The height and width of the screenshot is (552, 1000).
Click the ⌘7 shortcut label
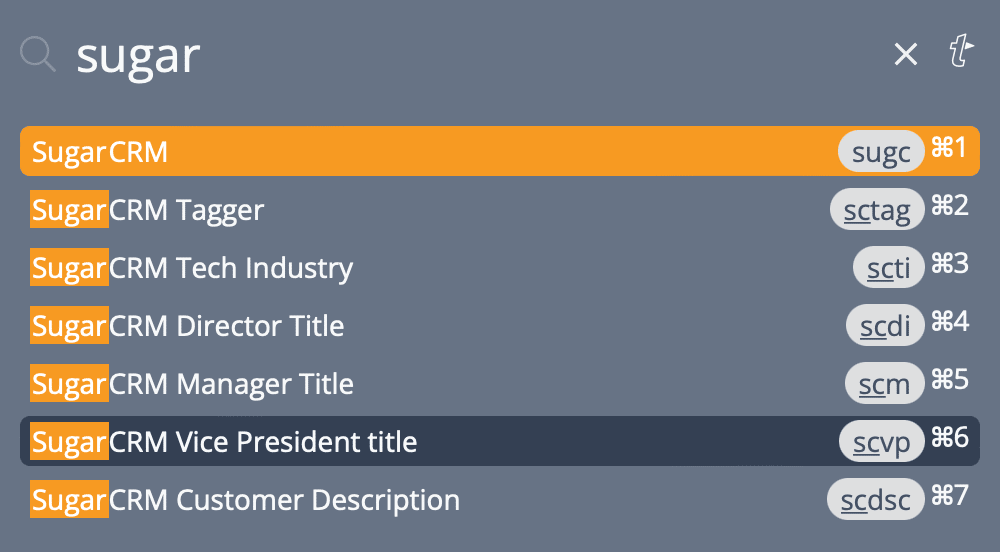point(950,495)
